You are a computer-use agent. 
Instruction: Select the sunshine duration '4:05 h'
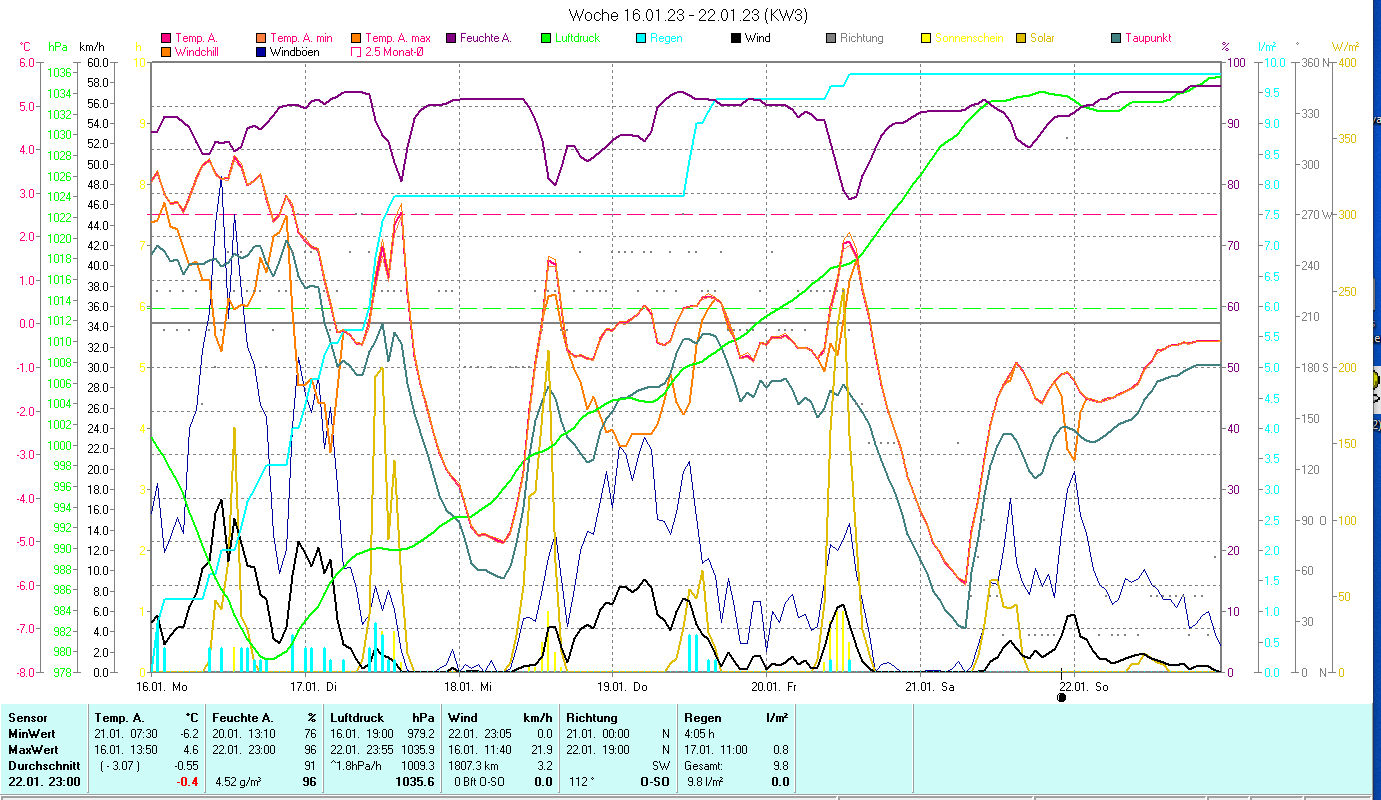coord(699,734)
